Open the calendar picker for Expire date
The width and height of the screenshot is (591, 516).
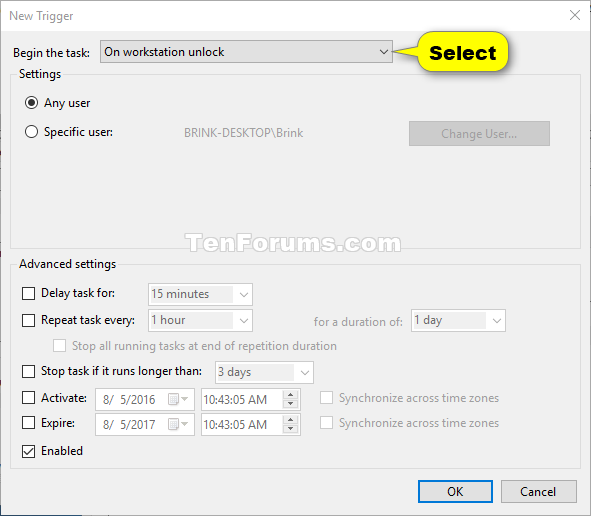pos(178,424)
